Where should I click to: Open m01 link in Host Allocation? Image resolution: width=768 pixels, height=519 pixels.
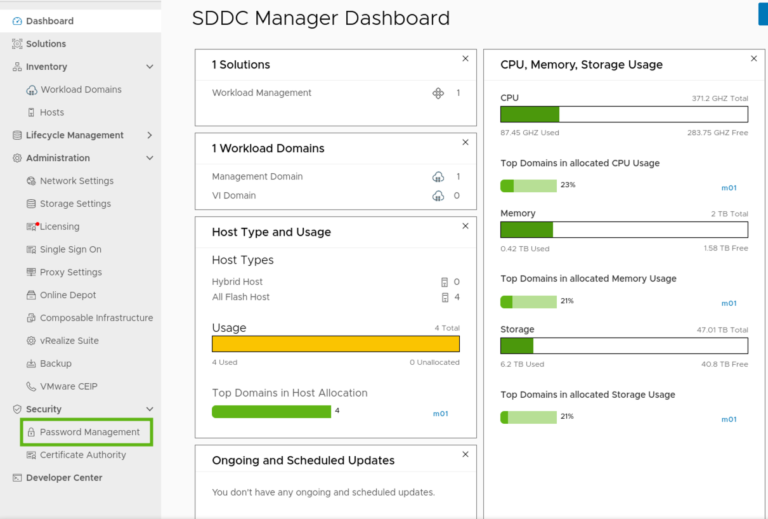pos(440,414)
